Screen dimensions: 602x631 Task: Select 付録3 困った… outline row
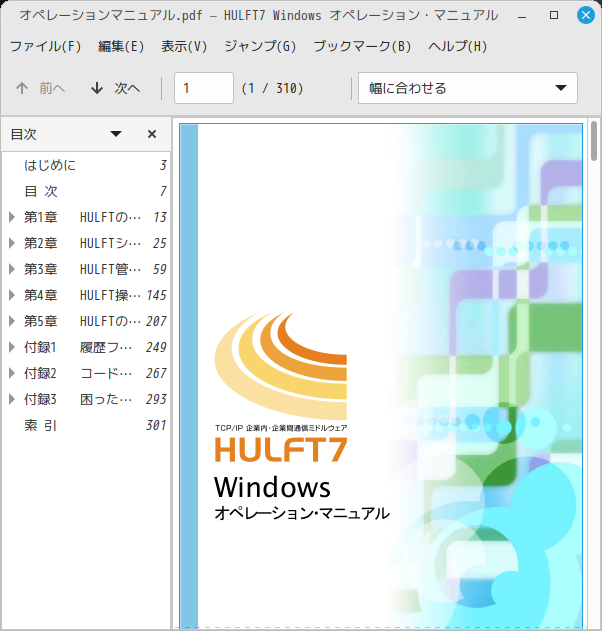pyautogui.click(x=86, y=399)
